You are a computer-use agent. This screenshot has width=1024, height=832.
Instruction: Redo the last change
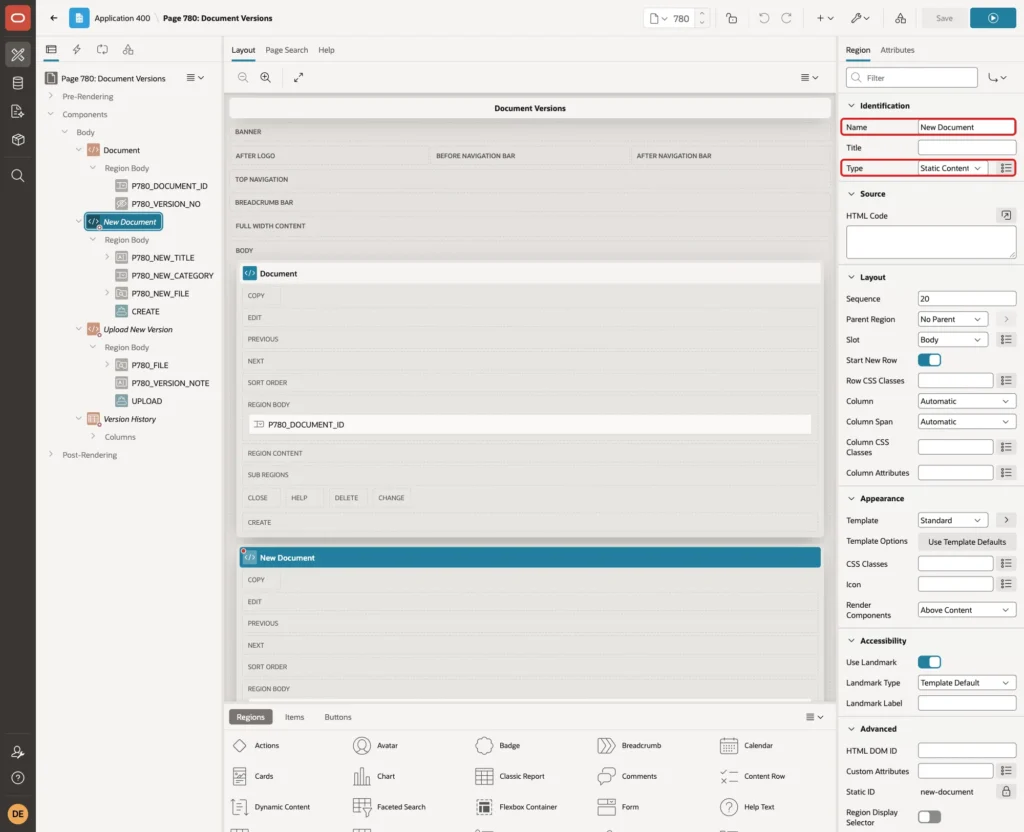coord(786,18)
